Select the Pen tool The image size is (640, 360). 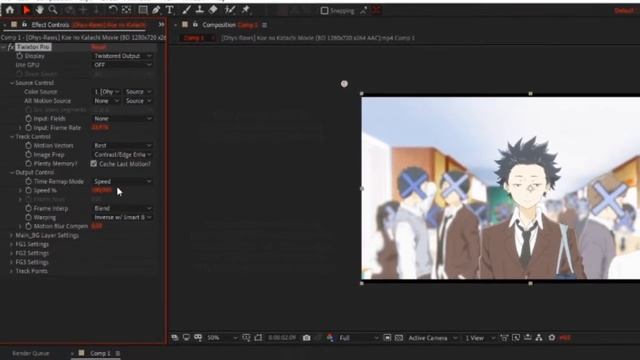[x=156, y=10]
